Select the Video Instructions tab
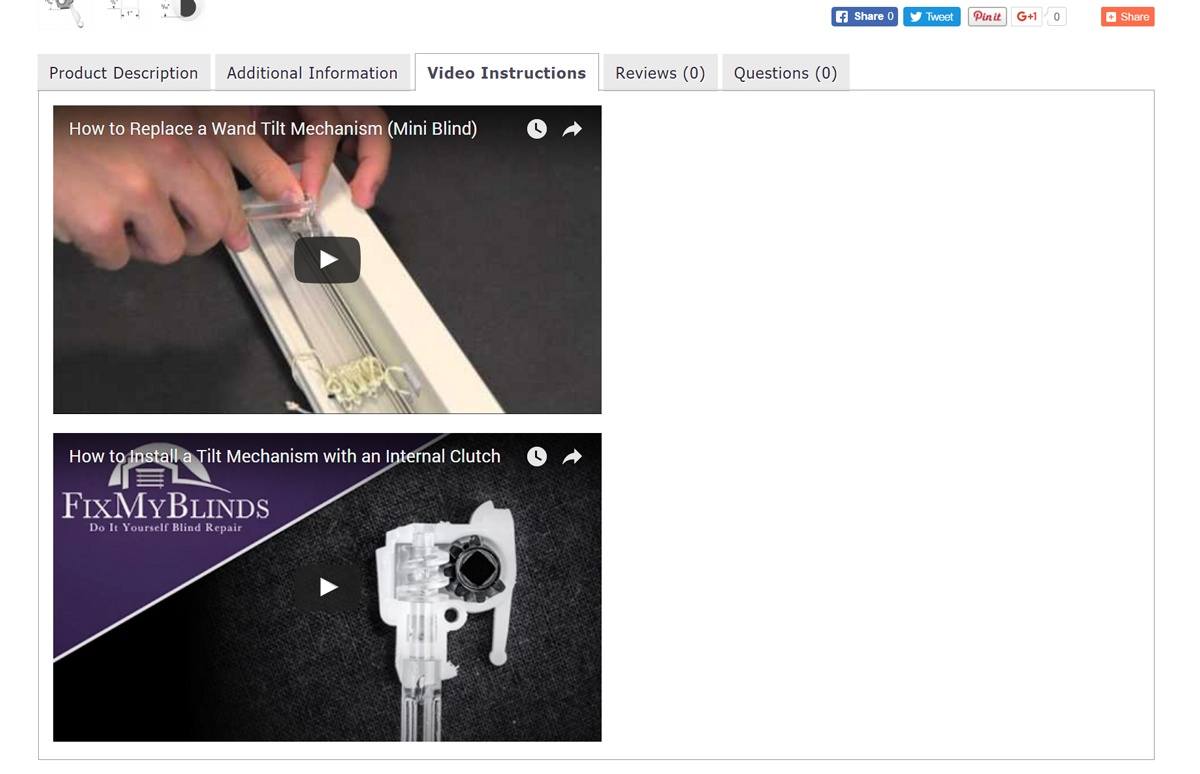Image resolution: width=1200 pixels, height=774 pixels. pyautogui.click(x=507, y=73)
